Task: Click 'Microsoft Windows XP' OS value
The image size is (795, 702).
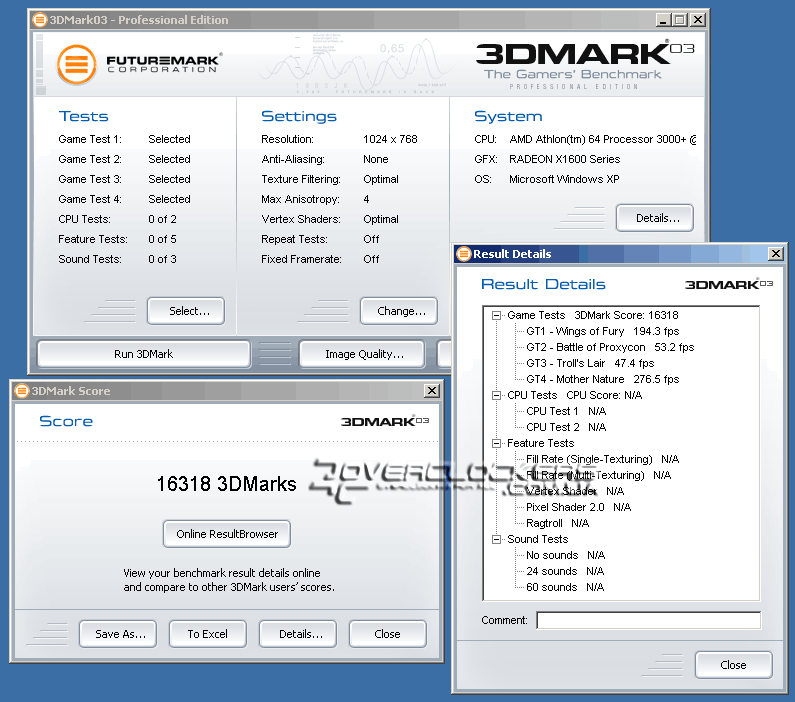Action: point(564,179)
